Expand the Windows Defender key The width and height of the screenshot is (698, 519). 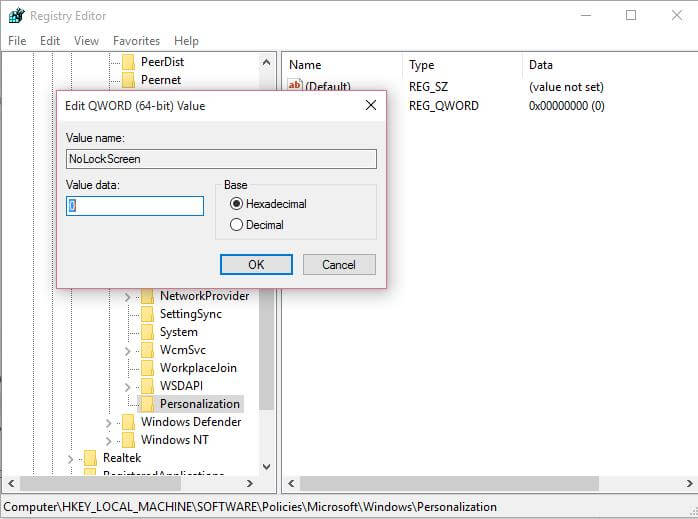click(x=109, y=423)
